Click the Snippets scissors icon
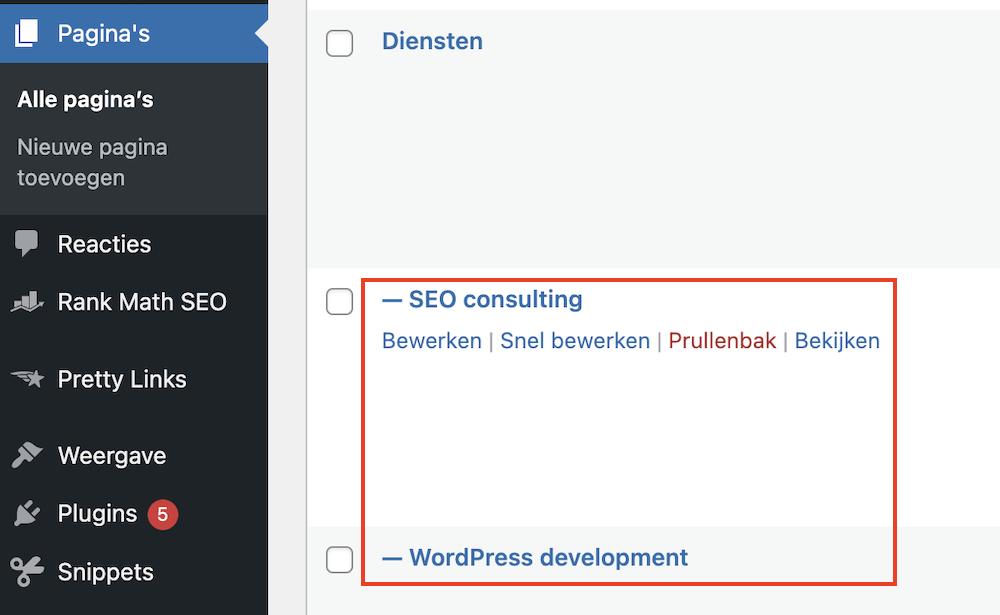The image size is (1000, 615). (26, 572)
